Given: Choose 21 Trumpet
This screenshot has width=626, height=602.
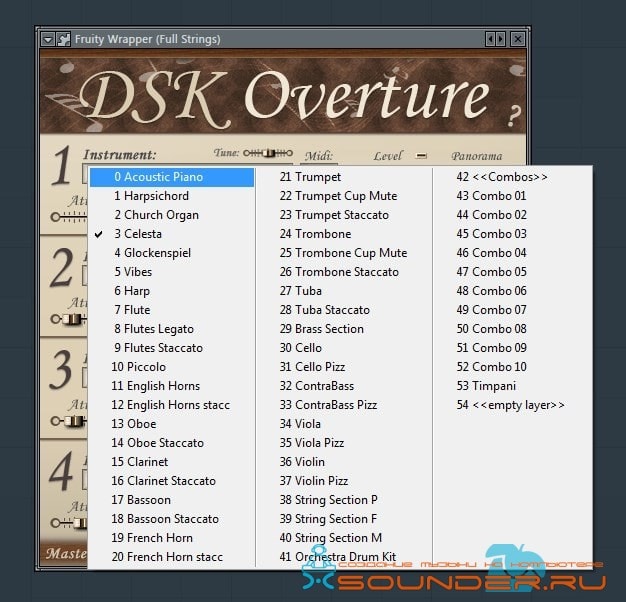Looking at the screenshot, I should click(344, 177).
